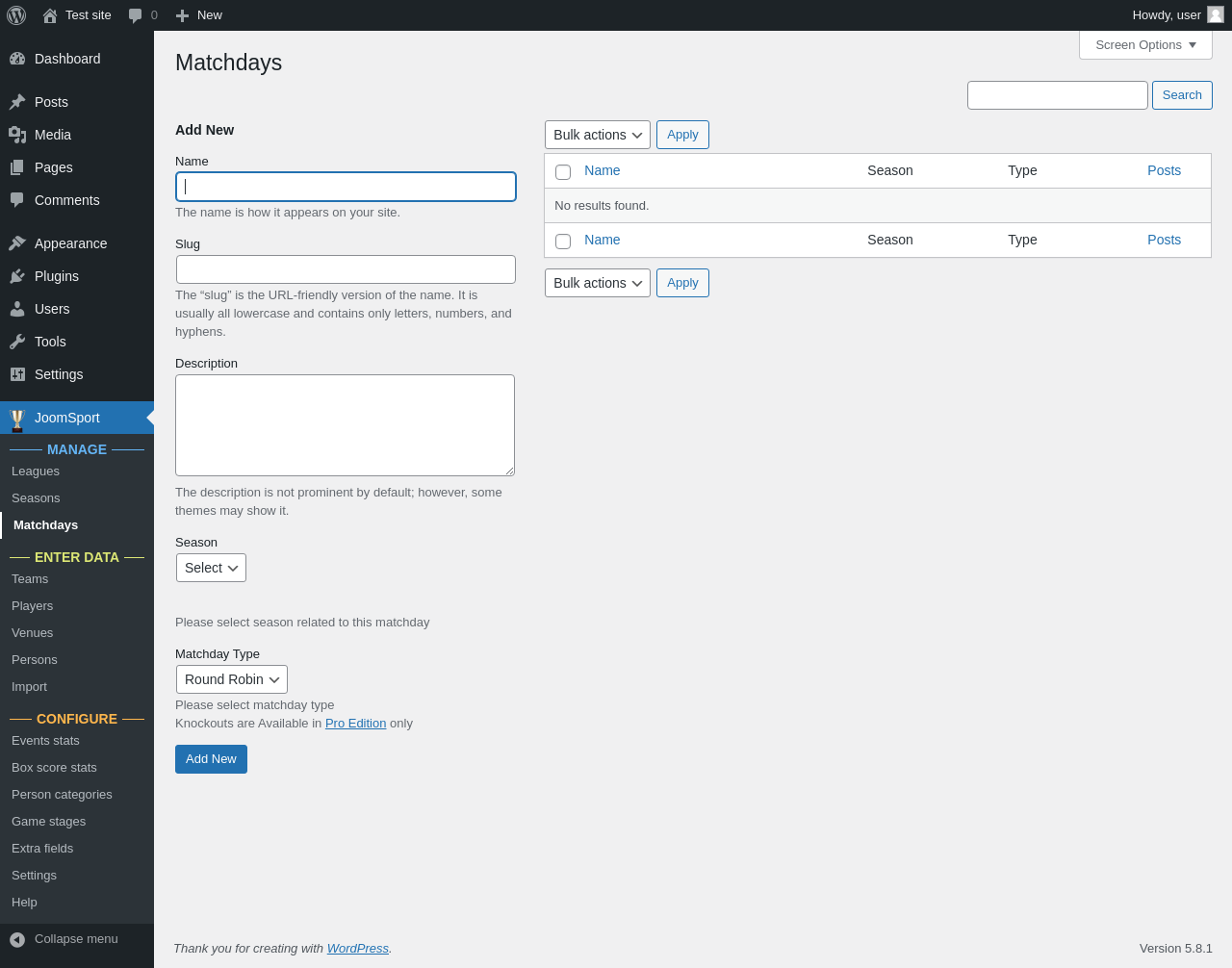Image resolution: width=1232 pixels, height=968 pixels.
Task: Focus the Description textarea
Action: tap(345, 425)
